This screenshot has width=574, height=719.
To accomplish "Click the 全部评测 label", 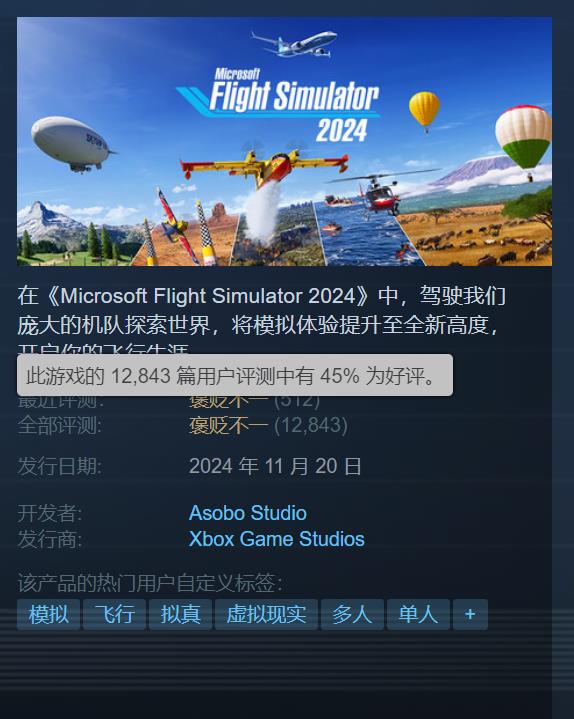I will 60,426.
